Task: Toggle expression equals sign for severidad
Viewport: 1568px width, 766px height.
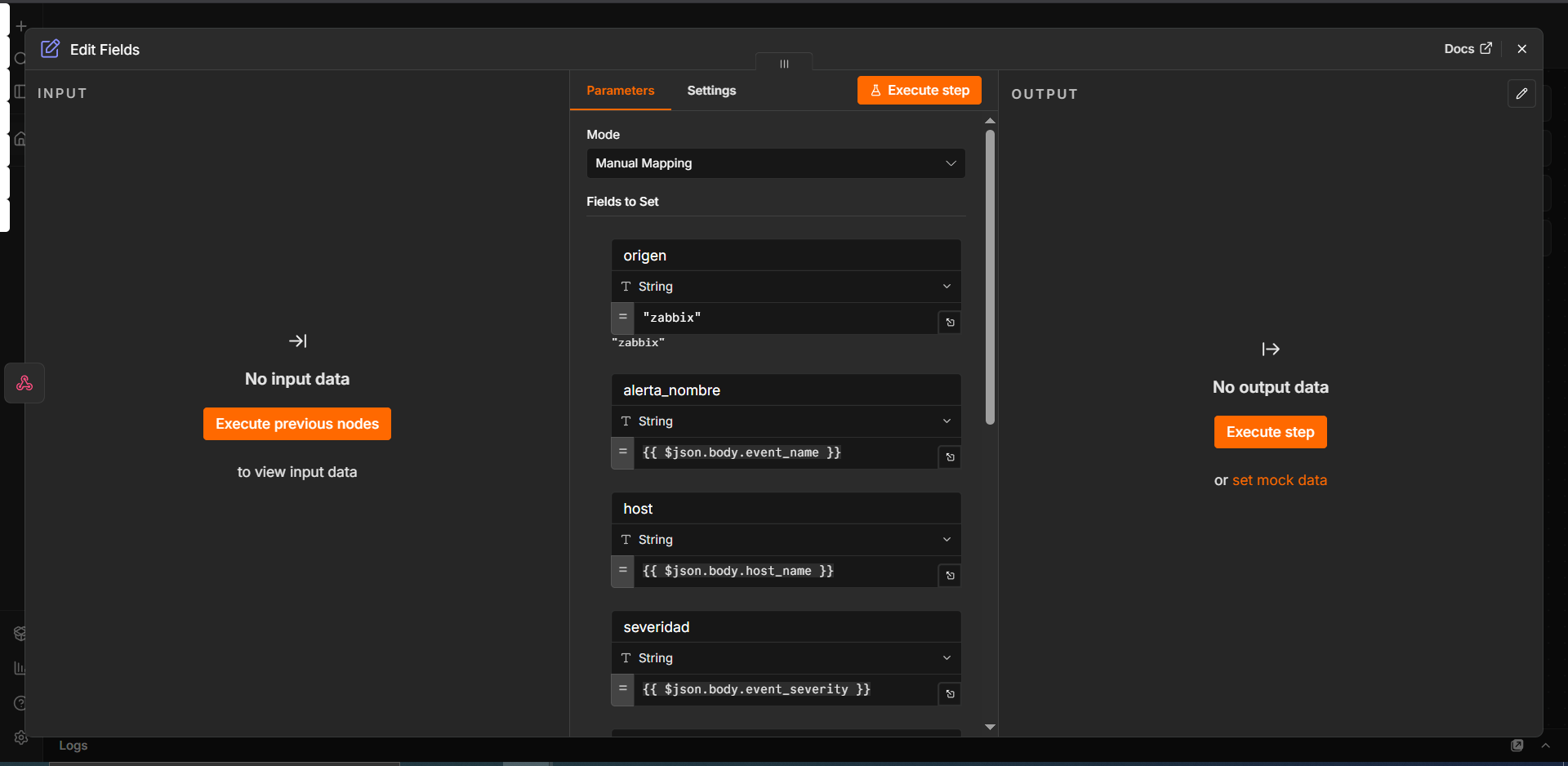Action: pos(623,689)
